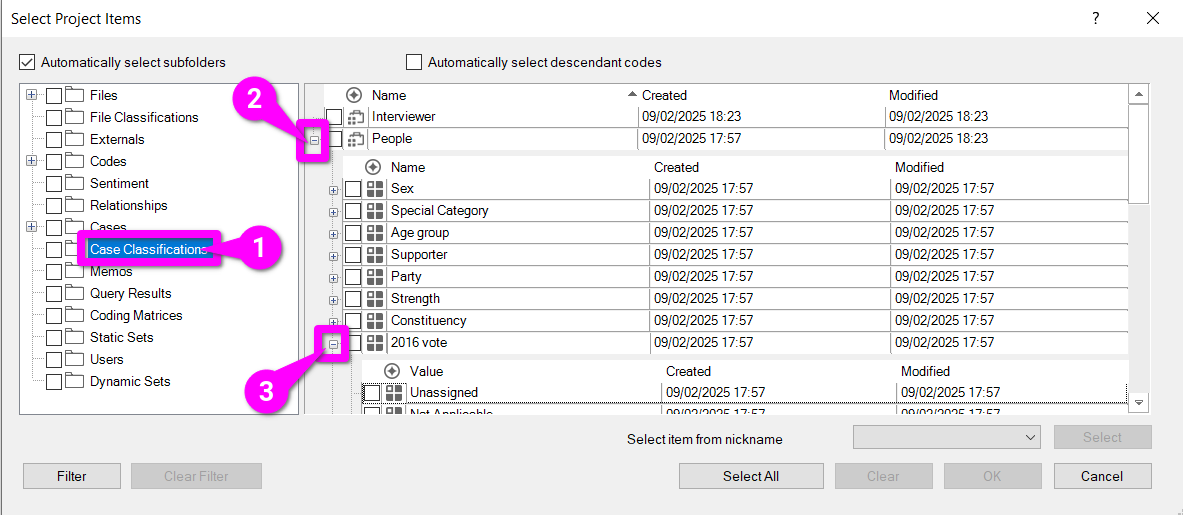Select Case Classifications in folder tree

148,249
